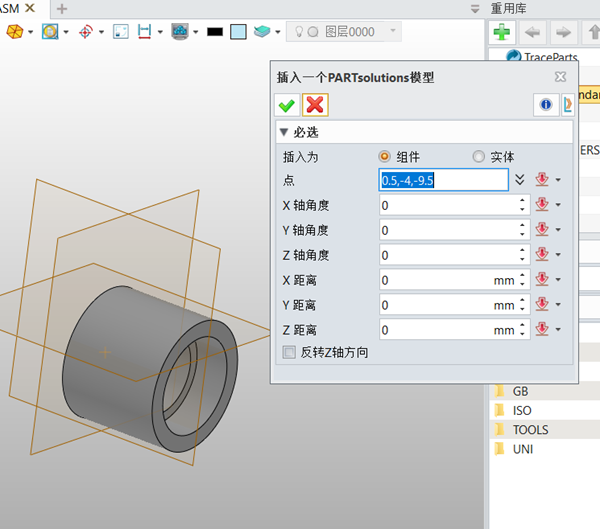Select the 实体 radio option

coord(478,157)
